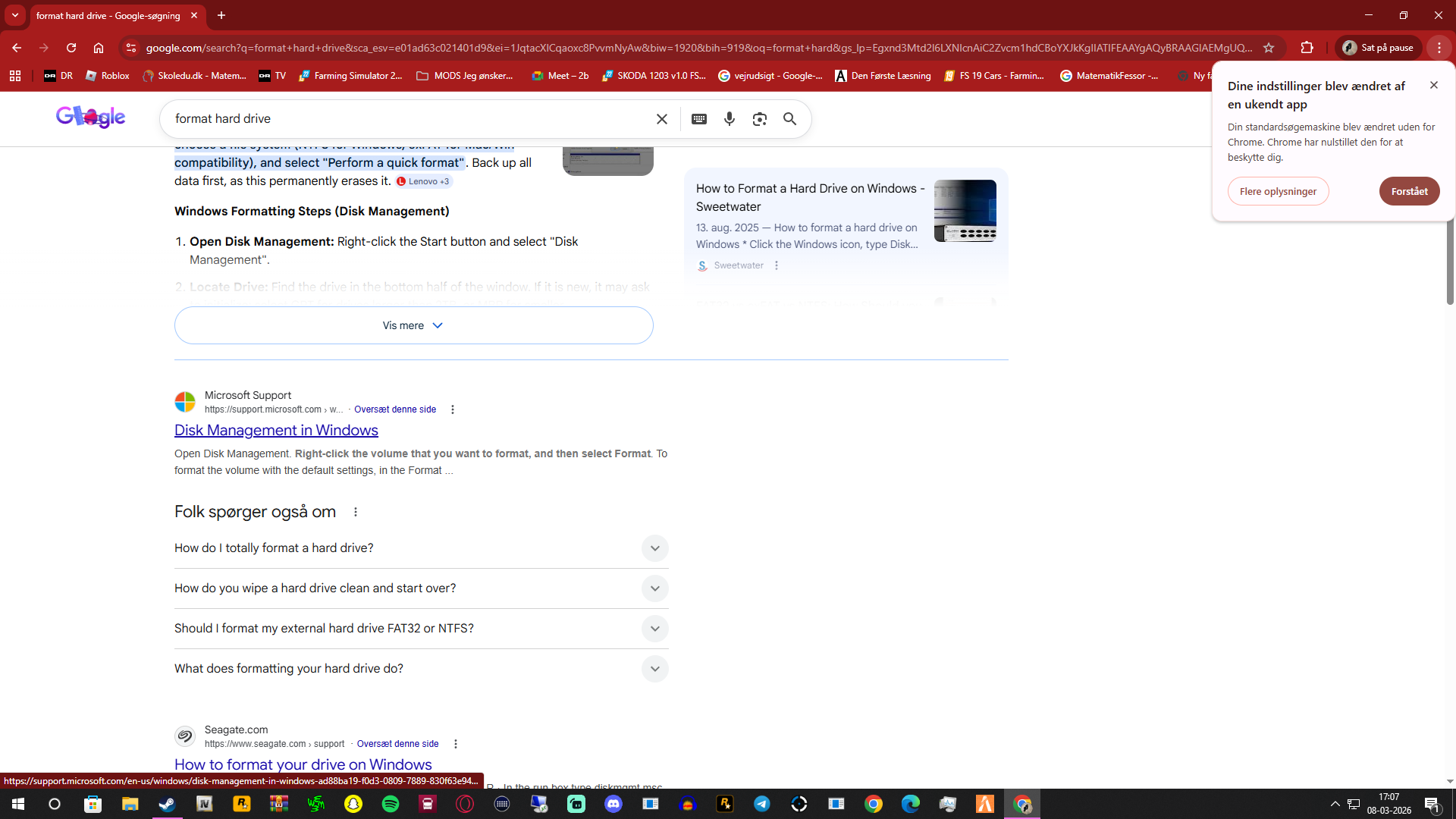Click the voice search microphone icon
Screen dimensions: 1456x819
729,119
